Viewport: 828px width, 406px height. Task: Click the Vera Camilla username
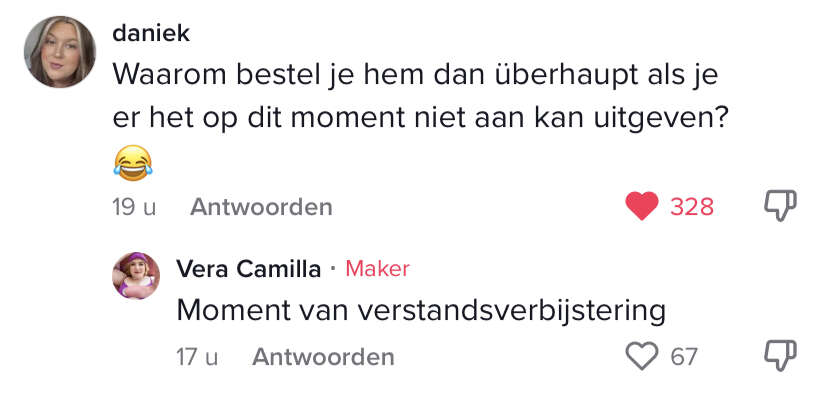(x=249, y=269)
